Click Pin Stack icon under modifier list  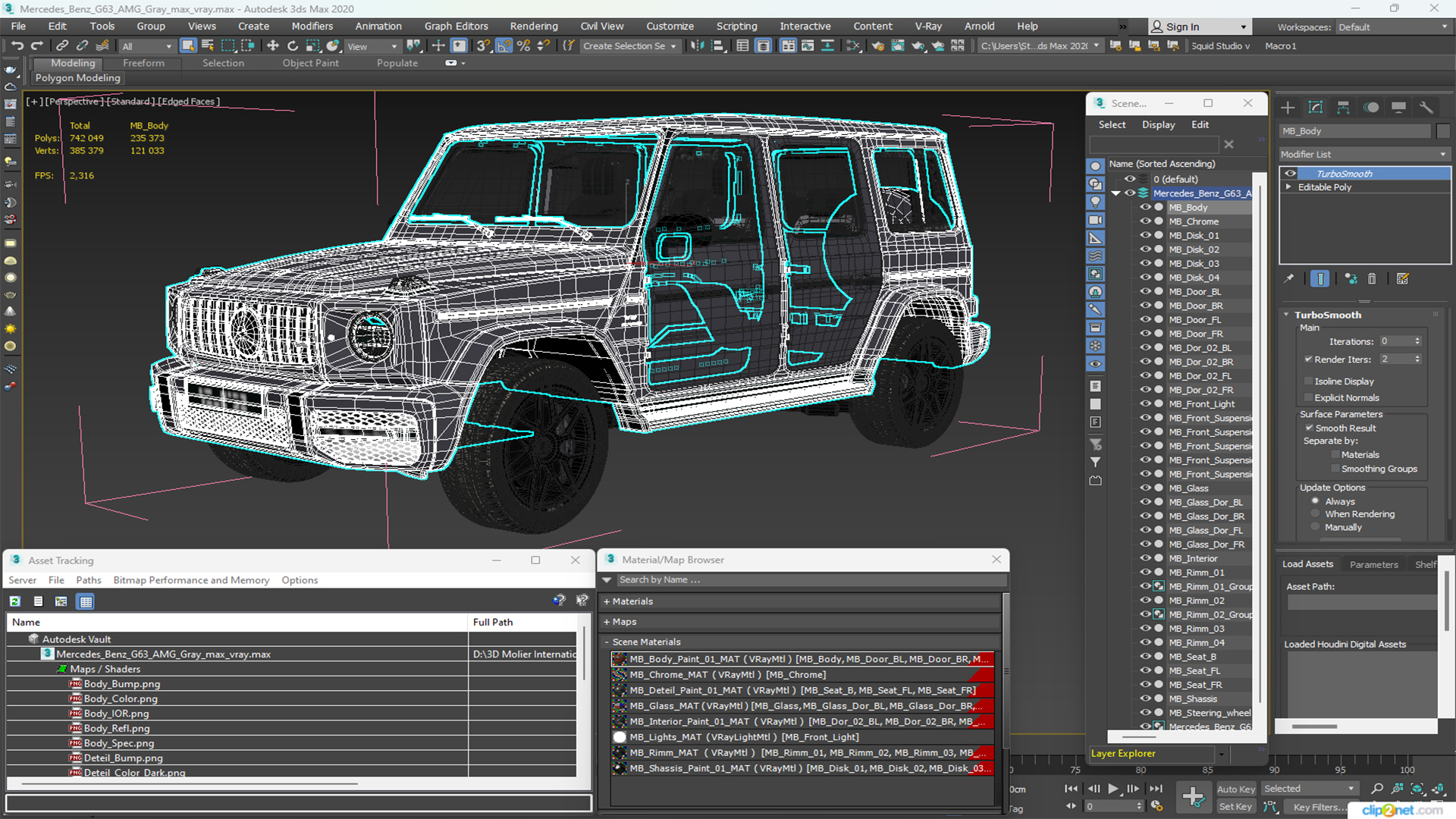[1288, 279]
